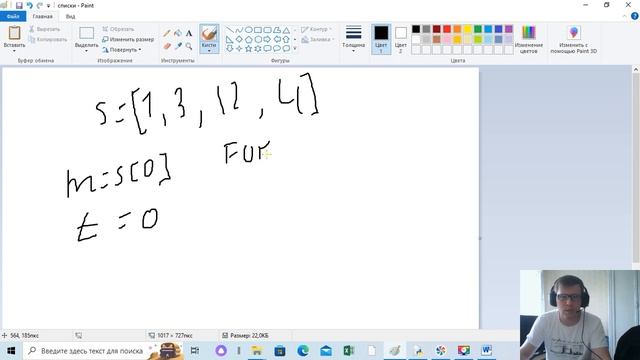Select the Text tool (A icon)
Screen dimensions: 640x360
(189, 33)
